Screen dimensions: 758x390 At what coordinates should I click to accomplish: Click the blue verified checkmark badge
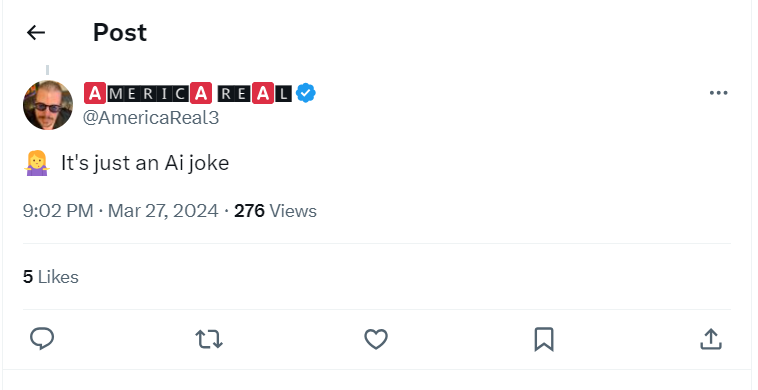[x=306, y=93]
